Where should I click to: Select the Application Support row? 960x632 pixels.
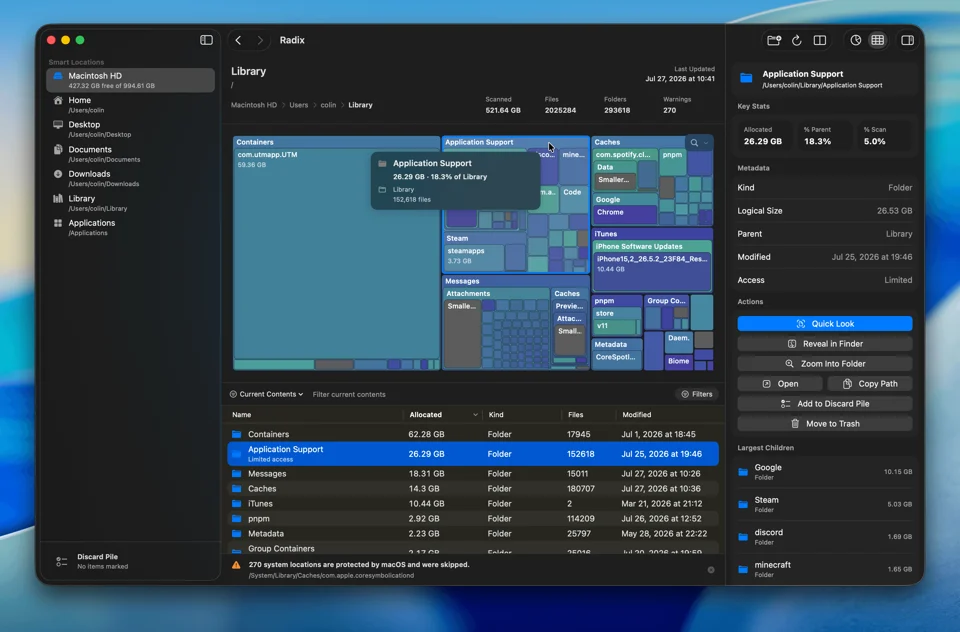pyautogui.click(x=473, y=454)
